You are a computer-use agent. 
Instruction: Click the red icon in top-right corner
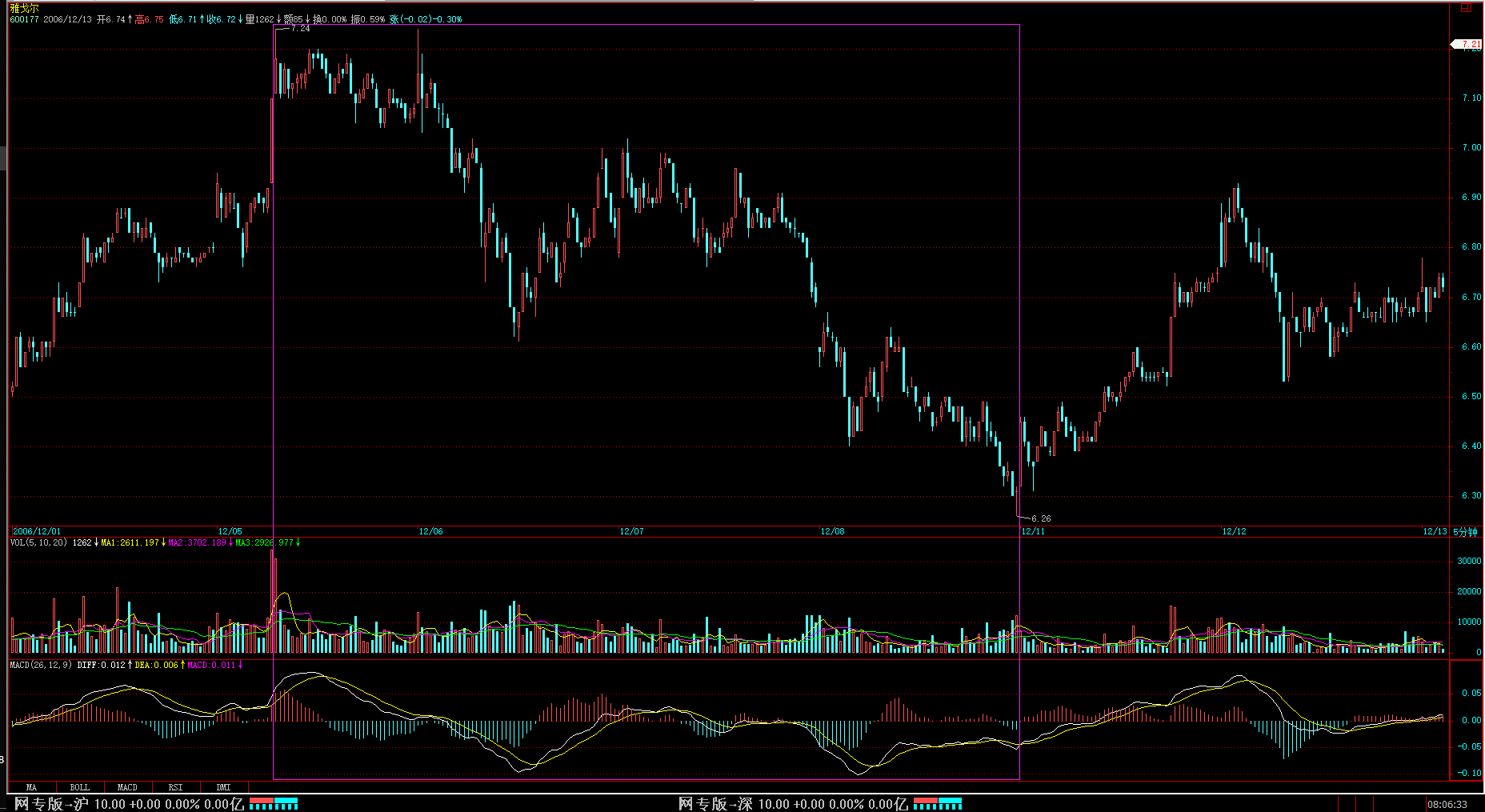coord(1466,8)
